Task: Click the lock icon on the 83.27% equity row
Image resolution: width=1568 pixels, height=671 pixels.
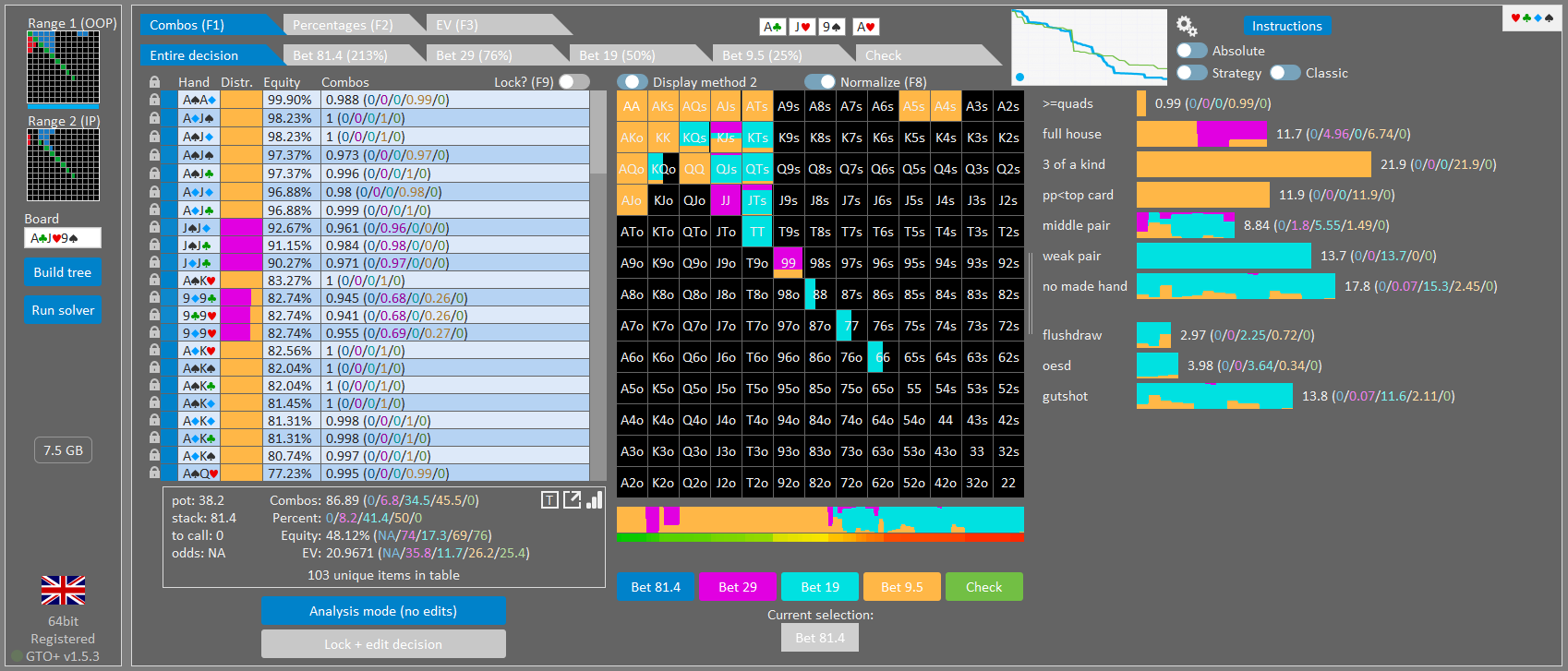Action: [154, 281]
